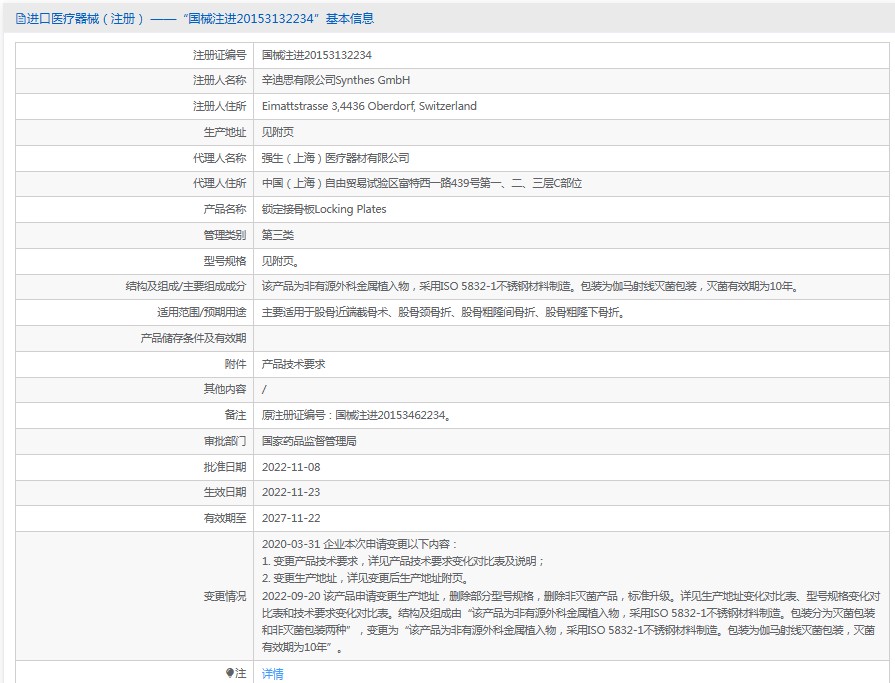The image size is (895, 683).
Task: Click the 注册人名称 row label
Action: pyautogui.click(x=219, y=80)
